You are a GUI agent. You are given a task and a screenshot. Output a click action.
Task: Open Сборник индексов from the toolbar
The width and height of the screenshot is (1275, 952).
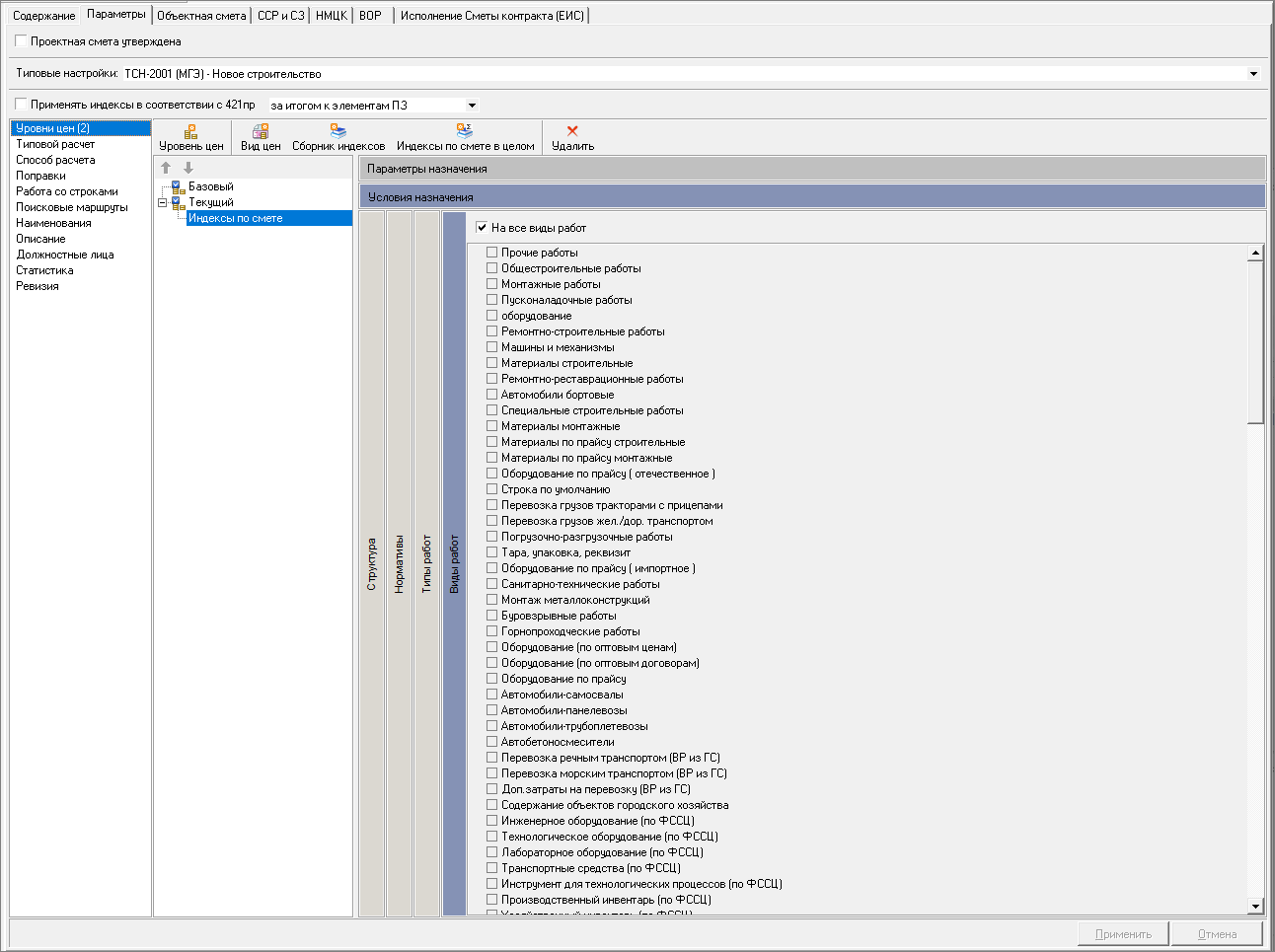[338, 131]
